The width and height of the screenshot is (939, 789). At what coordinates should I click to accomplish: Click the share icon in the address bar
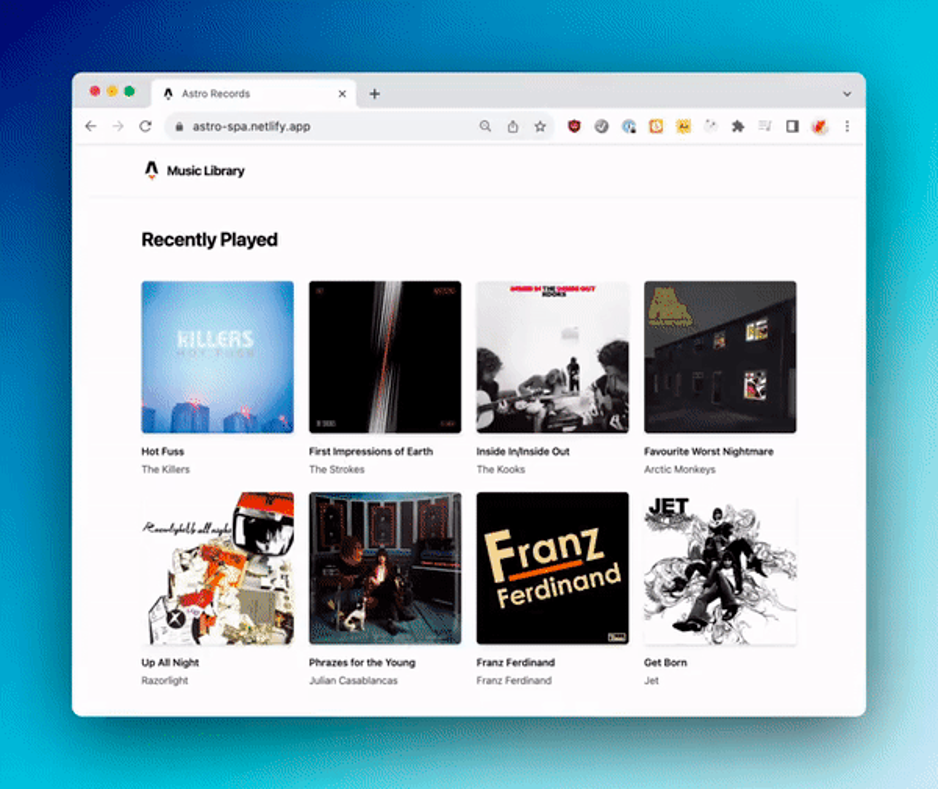pyautogui.click(x=513, y=126)
